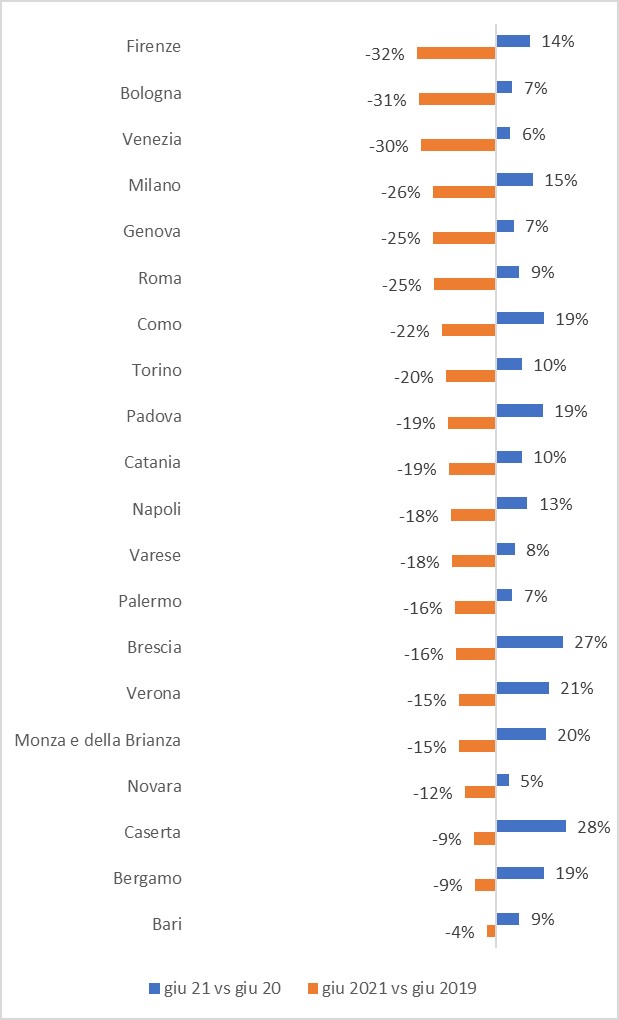
Task: Click the orange Venezia bar (-30%)
Action: [x=458, y=145]
